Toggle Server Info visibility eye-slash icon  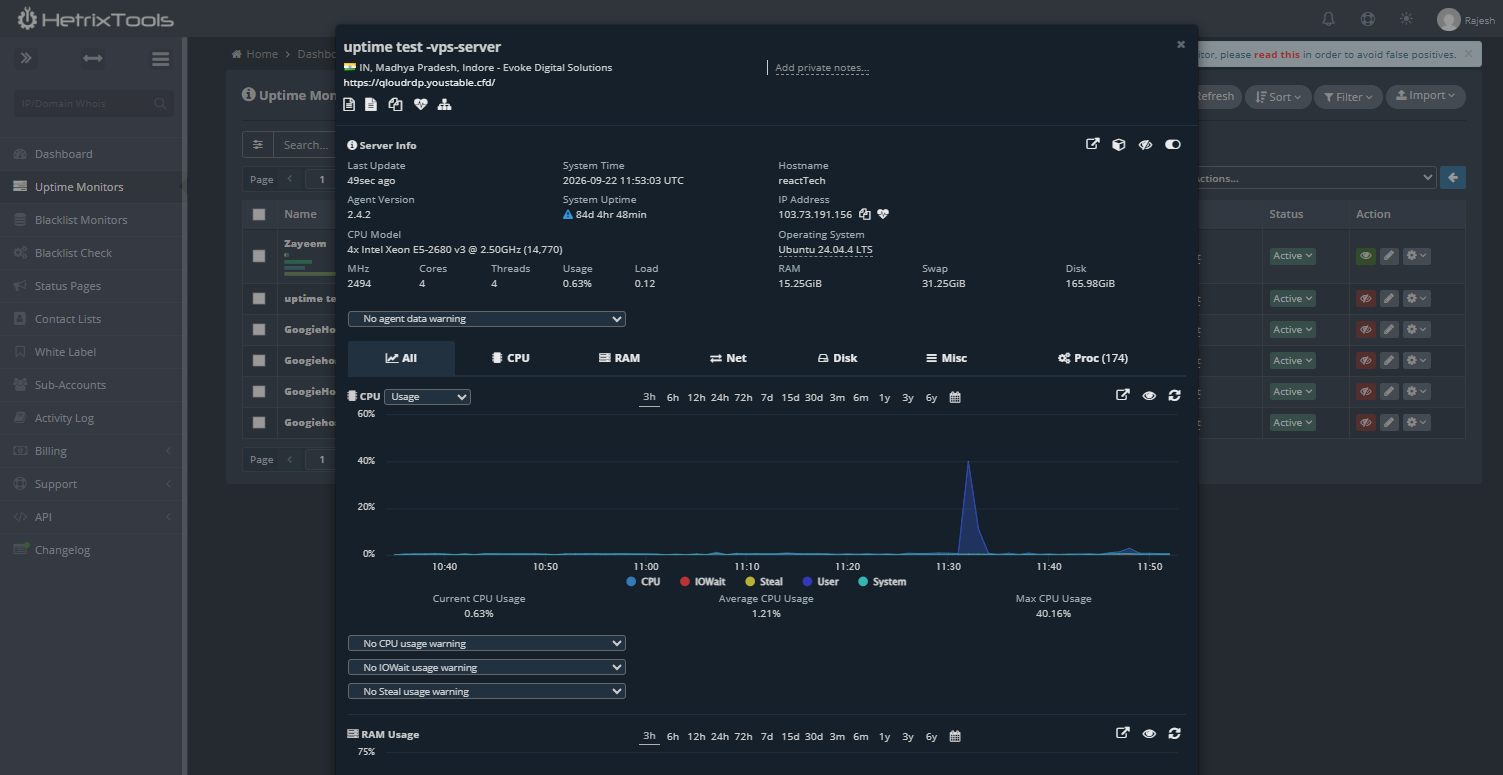[x=1146, y=144]
